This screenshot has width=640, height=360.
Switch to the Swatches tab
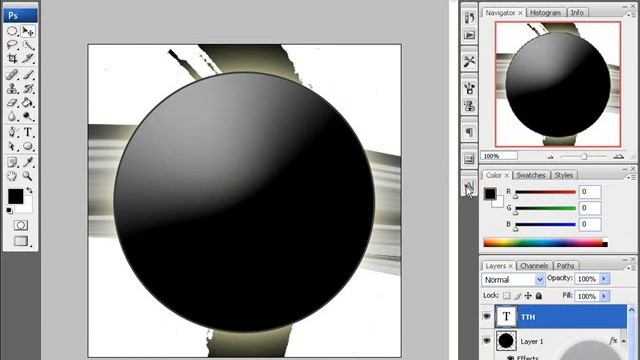[x=531, y=175]
